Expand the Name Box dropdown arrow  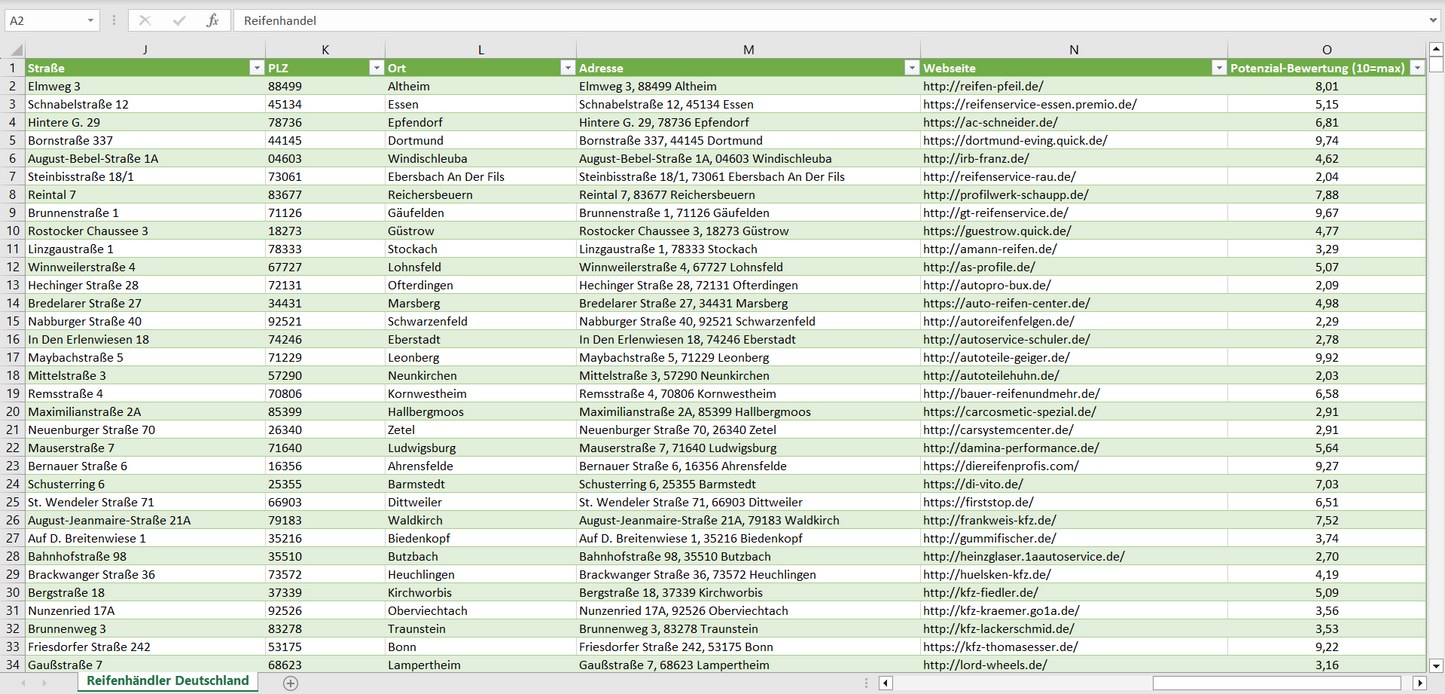91,20
